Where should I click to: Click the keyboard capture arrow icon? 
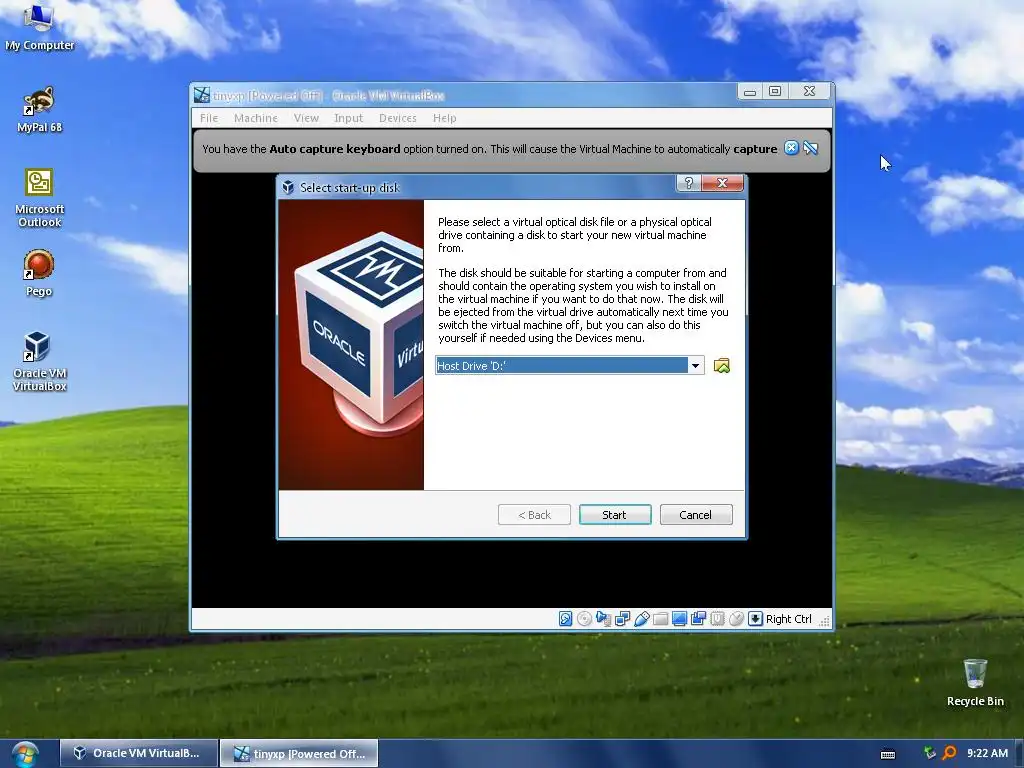click(x=755, y=618)
